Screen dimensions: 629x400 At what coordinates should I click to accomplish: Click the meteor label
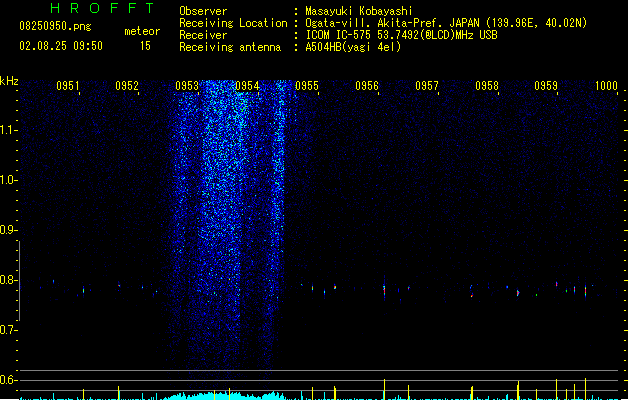point(142,31)
